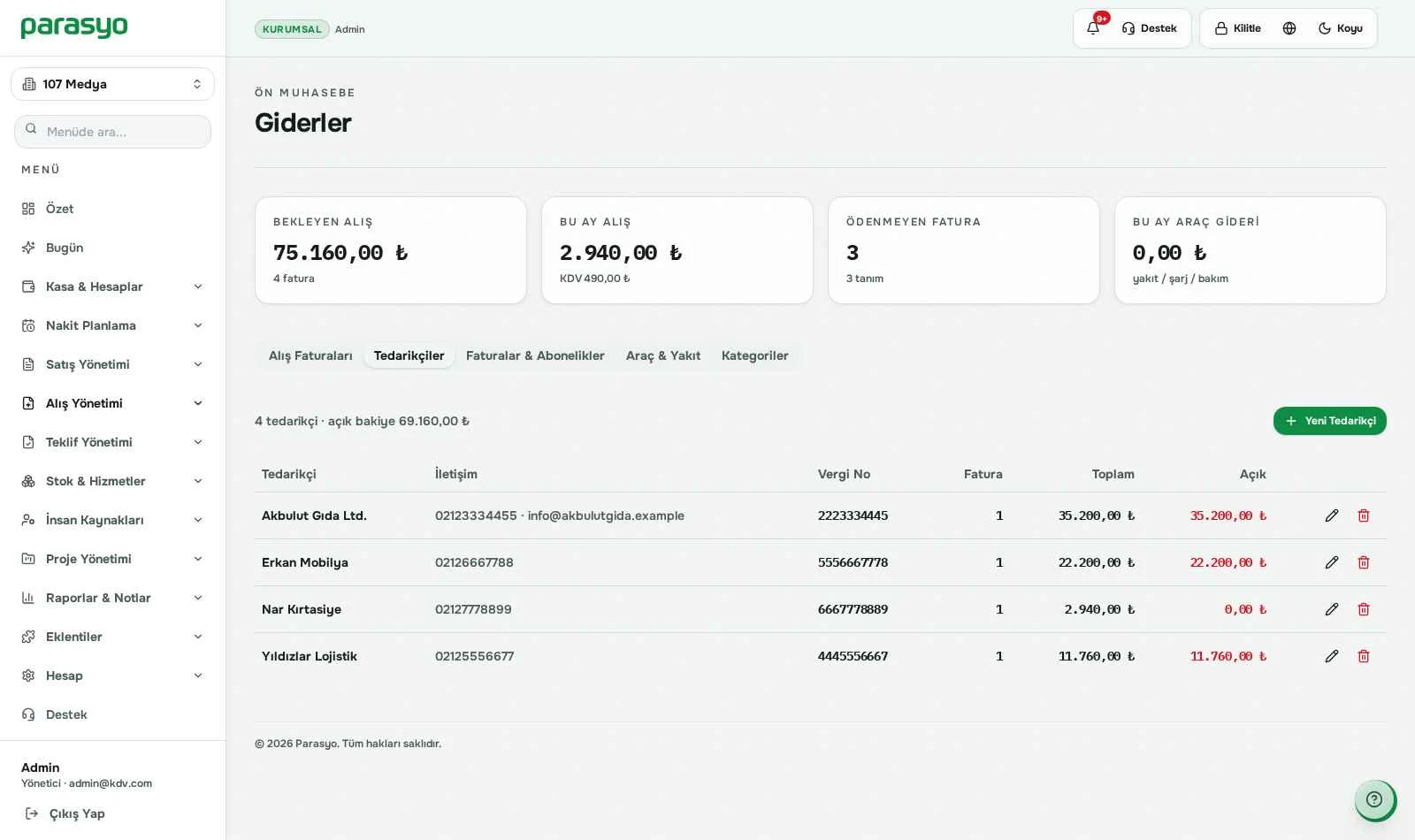Image resolution: width=1415 pixels, height=840 pixels.
Task: Edit Nar Kırtasiye supplier
Action: pos(1332,609)
